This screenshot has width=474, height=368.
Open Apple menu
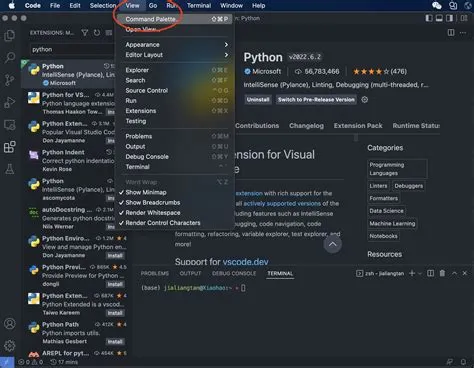click(x=11, y=5)
